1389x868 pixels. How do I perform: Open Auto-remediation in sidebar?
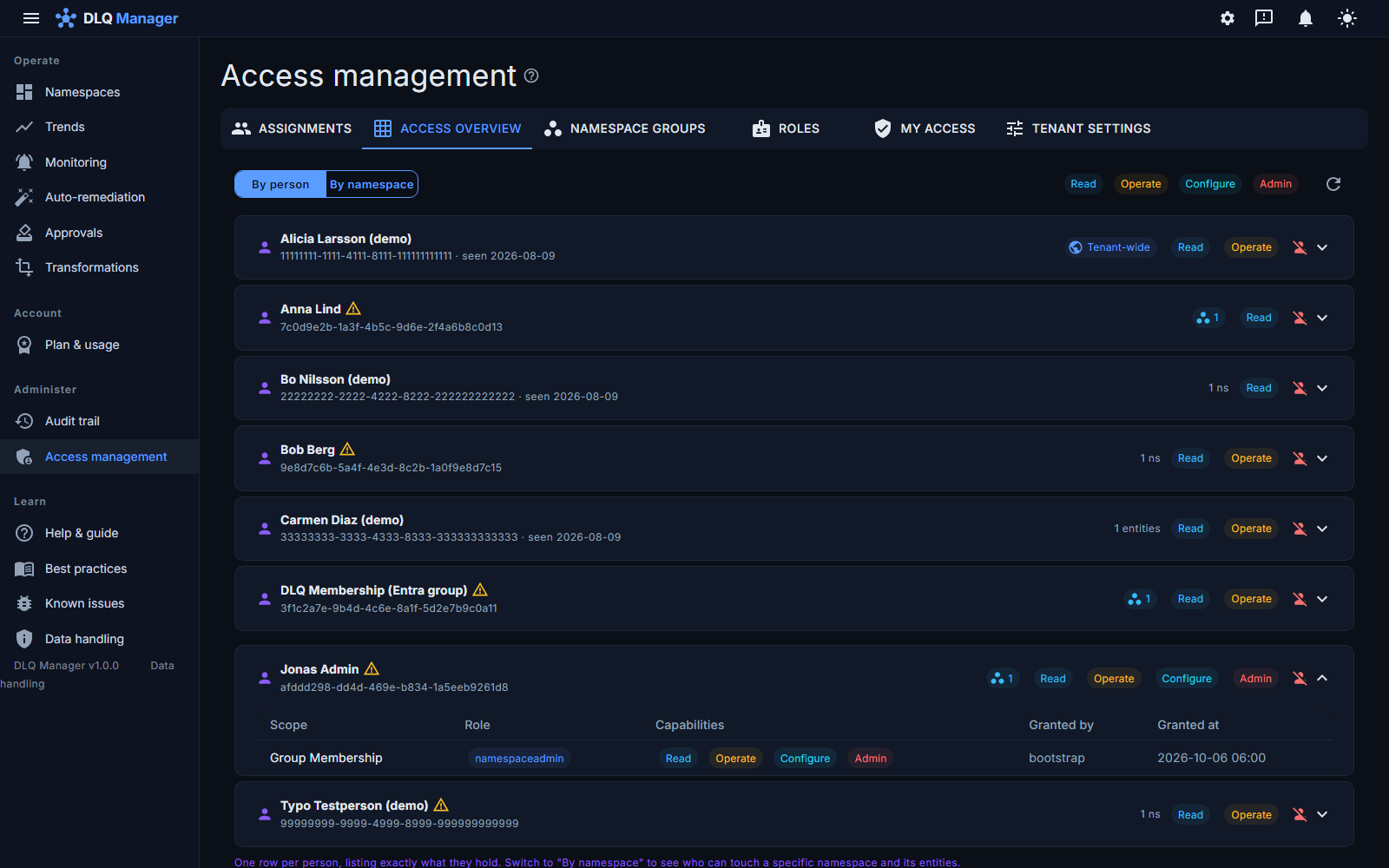point(99,197)
